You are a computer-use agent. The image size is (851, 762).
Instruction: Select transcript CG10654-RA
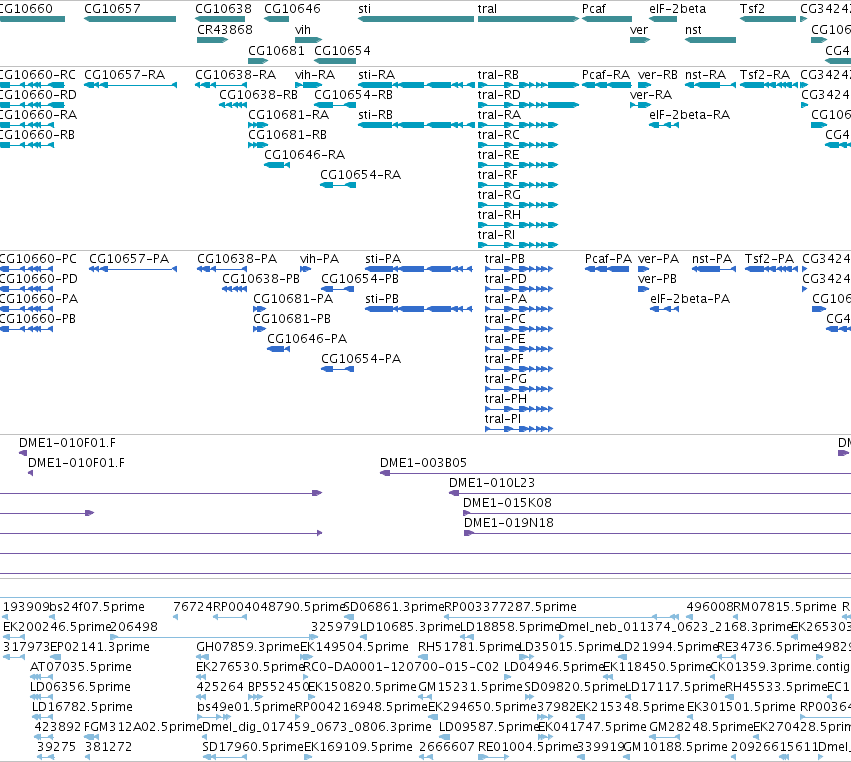click(x=338, y=185)
